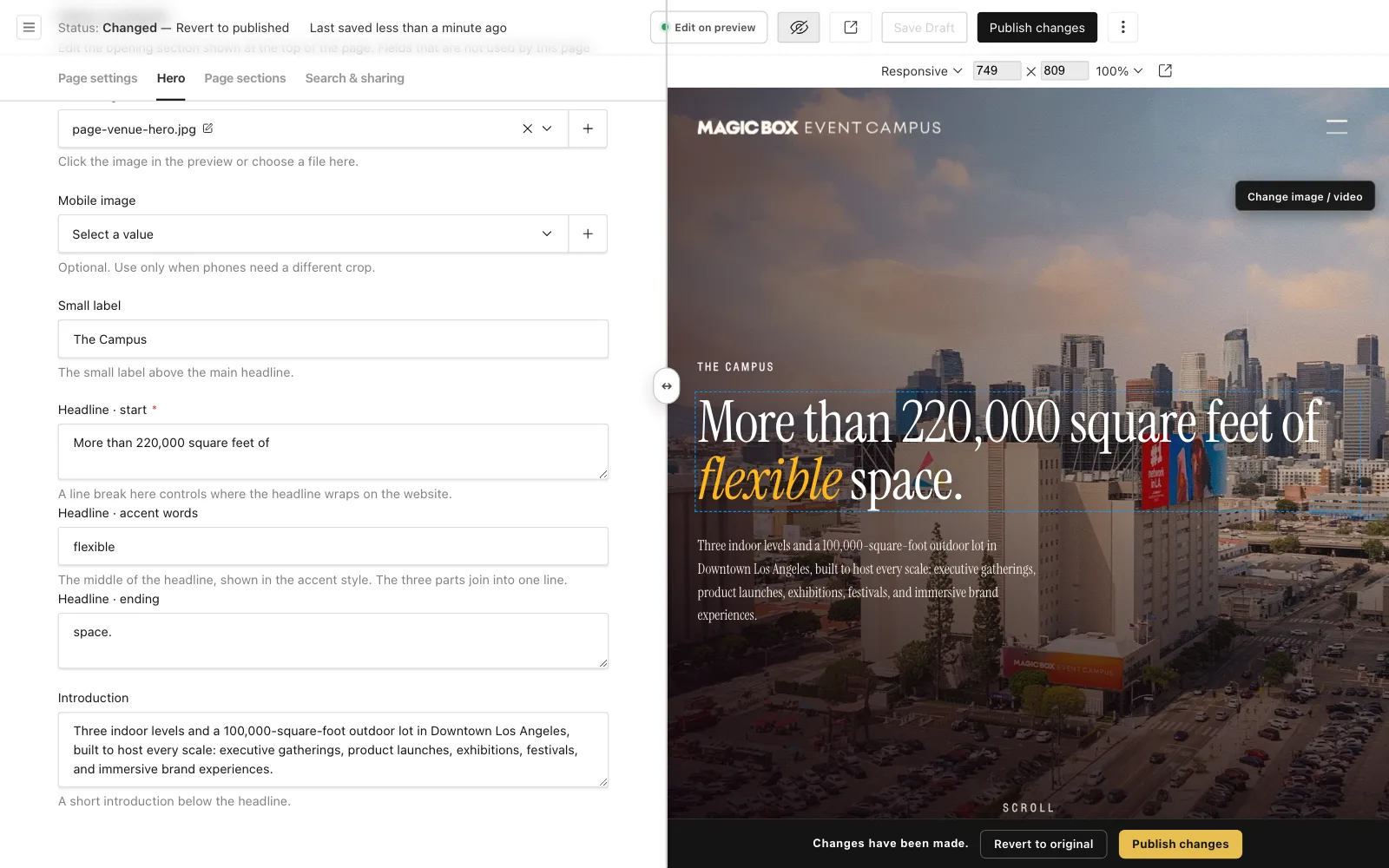Open the preview in a new tab
This screenshot has height=868, width=1389.
[851, 28]
